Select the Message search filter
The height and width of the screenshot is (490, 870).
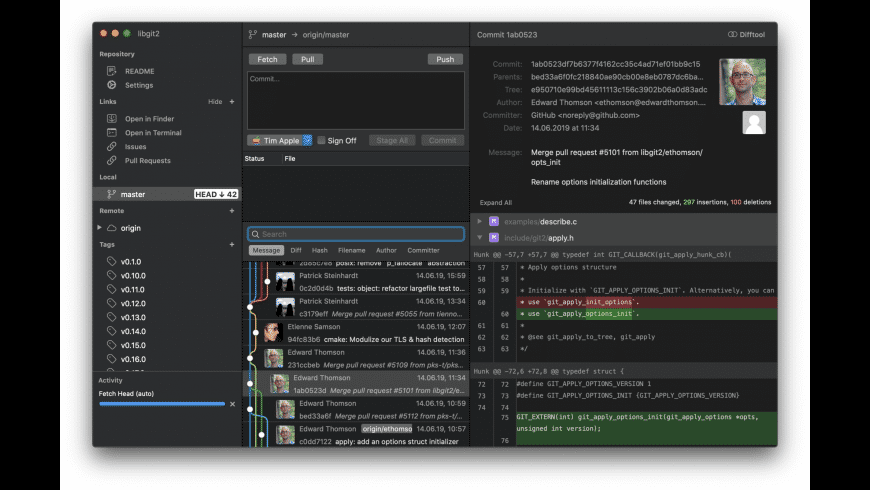266,250
